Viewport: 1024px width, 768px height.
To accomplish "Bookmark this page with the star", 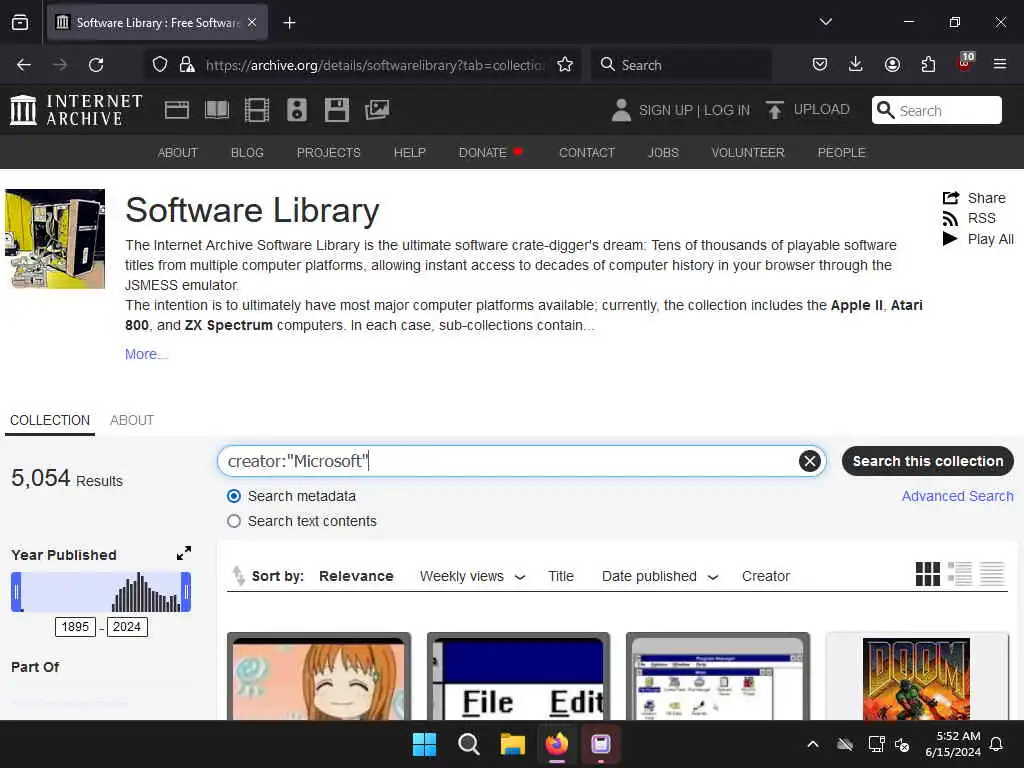I will (565, 65).
